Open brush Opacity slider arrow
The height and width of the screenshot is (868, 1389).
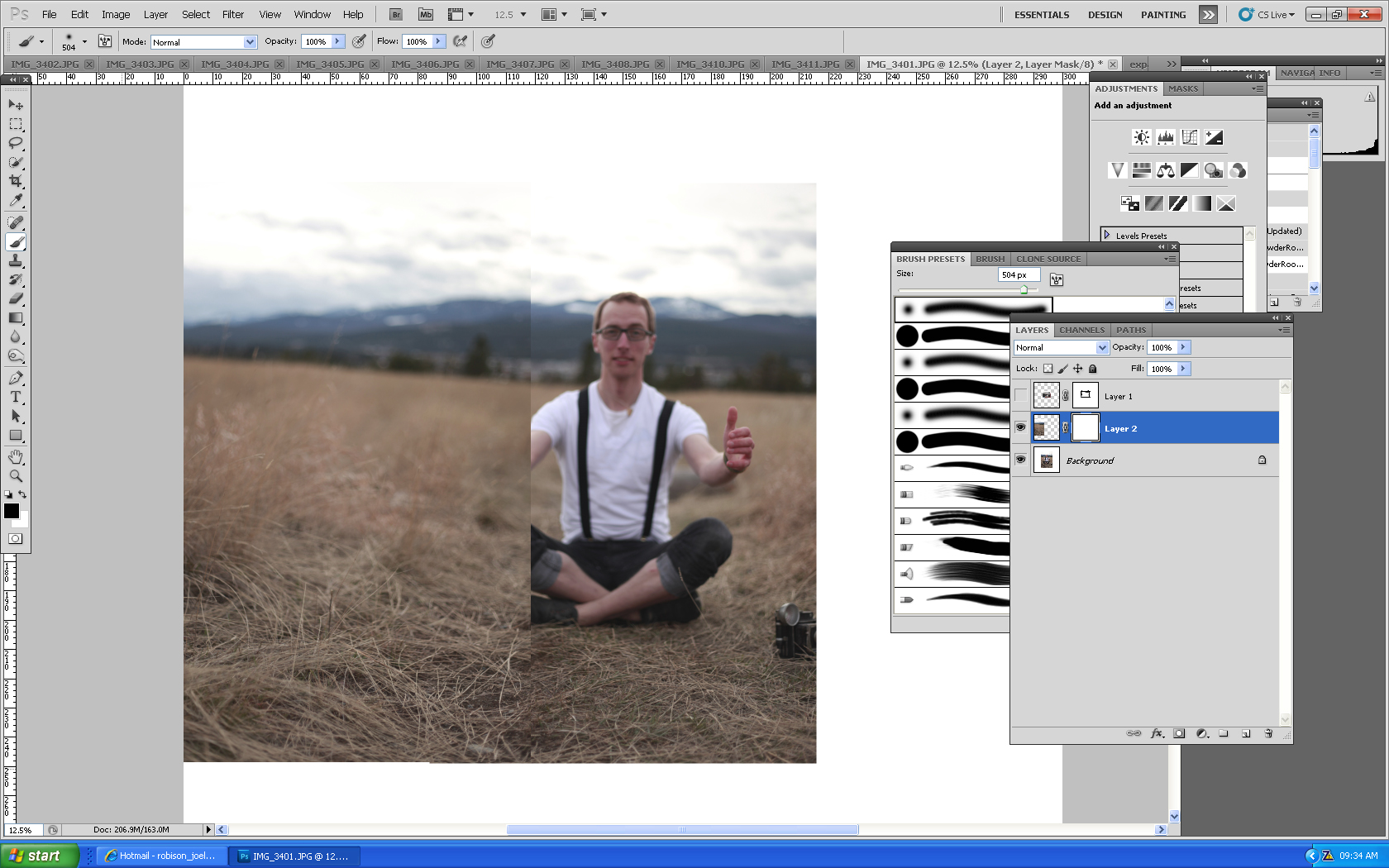click(337, 41)
